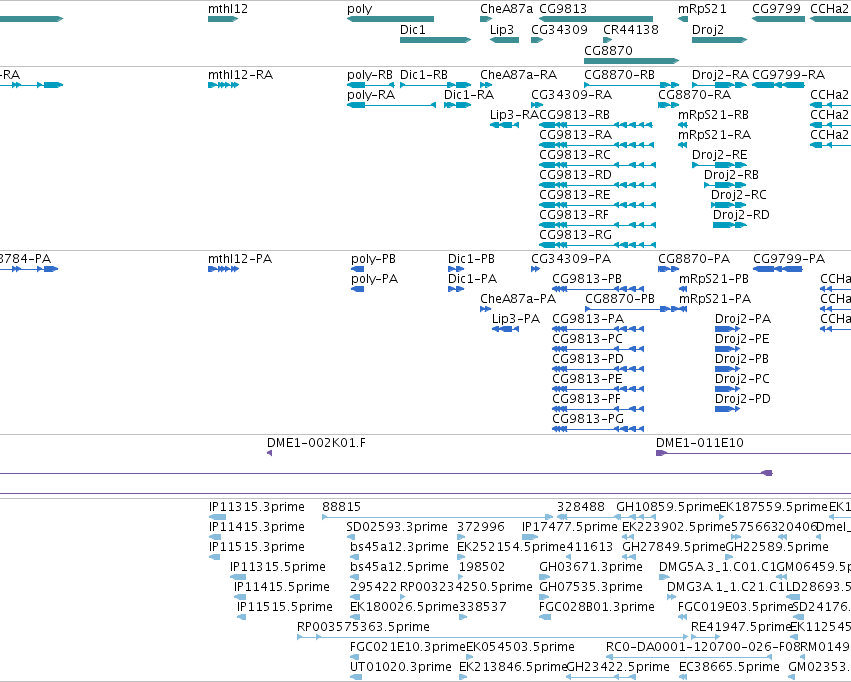Select protein Lip3-PA
The height and width of the screenshot is (682, 851).
[x=516, y=320]
